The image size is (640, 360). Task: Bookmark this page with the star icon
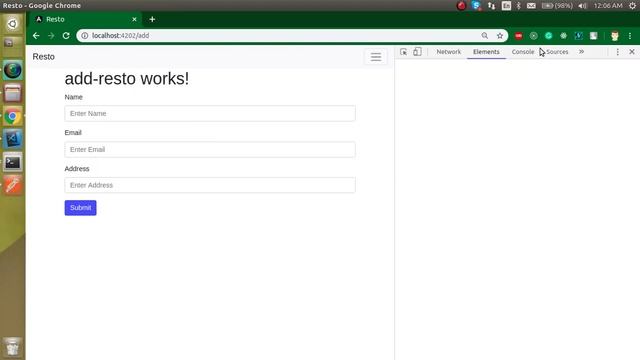point(500,36)
